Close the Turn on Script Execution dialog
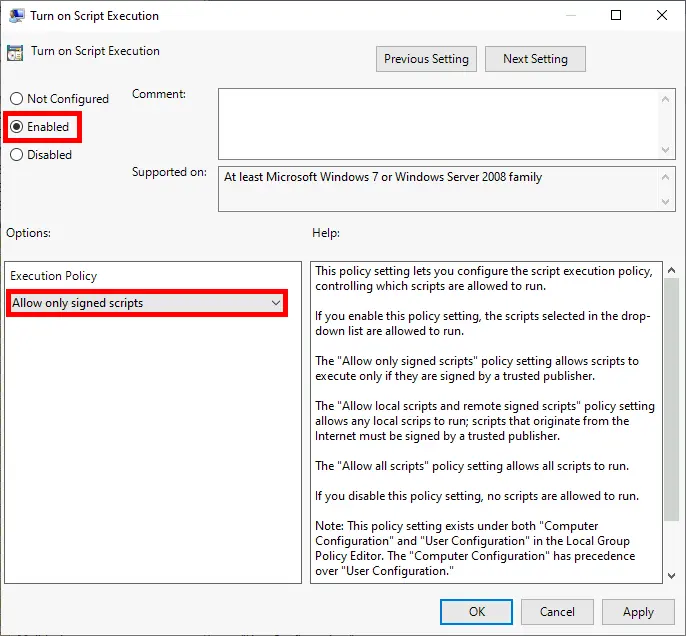This screenshot has width=686, height=636. click(662, 15)
